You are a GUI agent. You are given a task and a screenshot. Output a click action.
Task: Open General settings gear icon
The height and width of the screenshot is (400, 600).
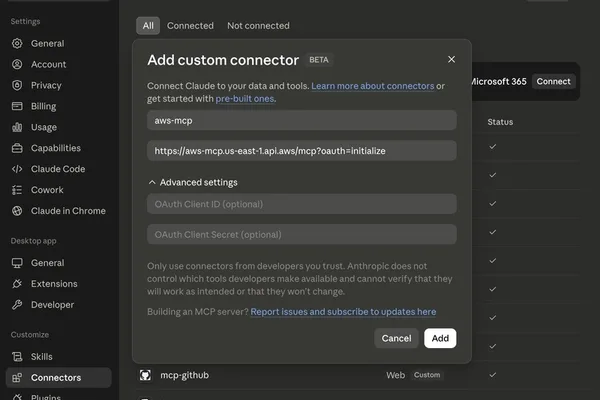click(17, 43)
